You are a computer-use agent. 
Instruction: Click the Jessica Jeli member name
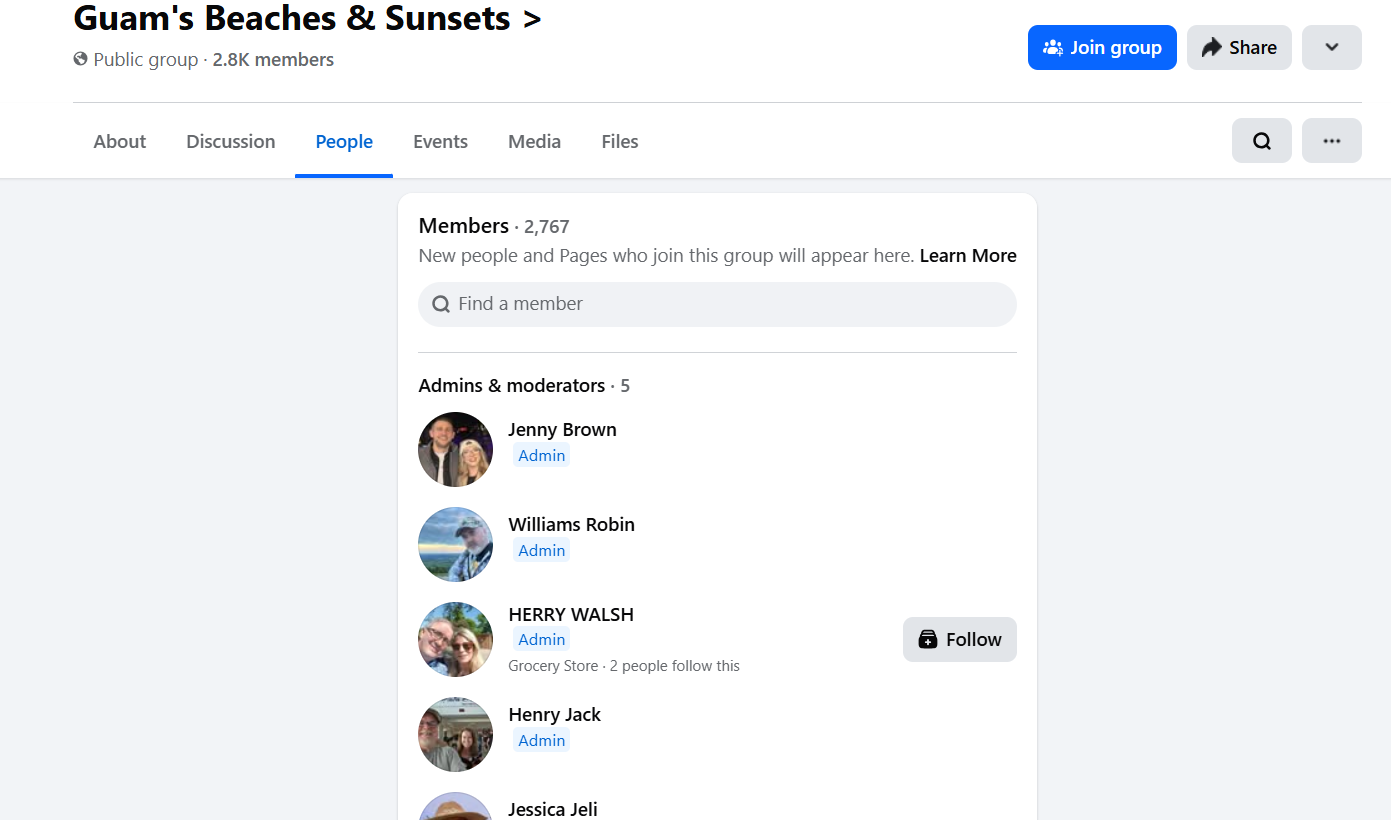[x=552, y=809]
